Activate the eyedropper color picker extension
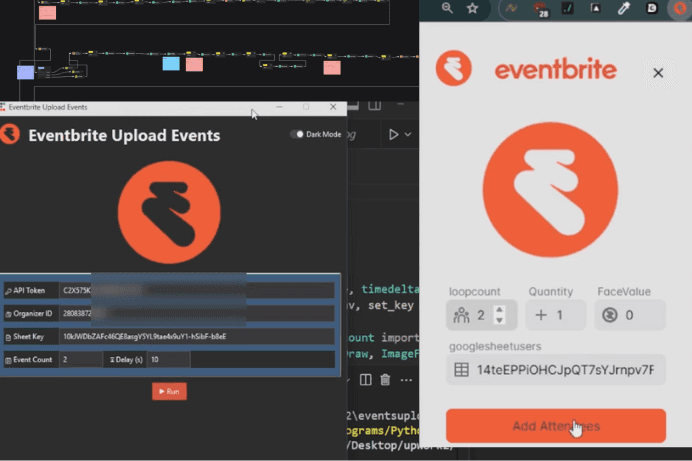Screen dimensions: 692x461 pos(624,8)
